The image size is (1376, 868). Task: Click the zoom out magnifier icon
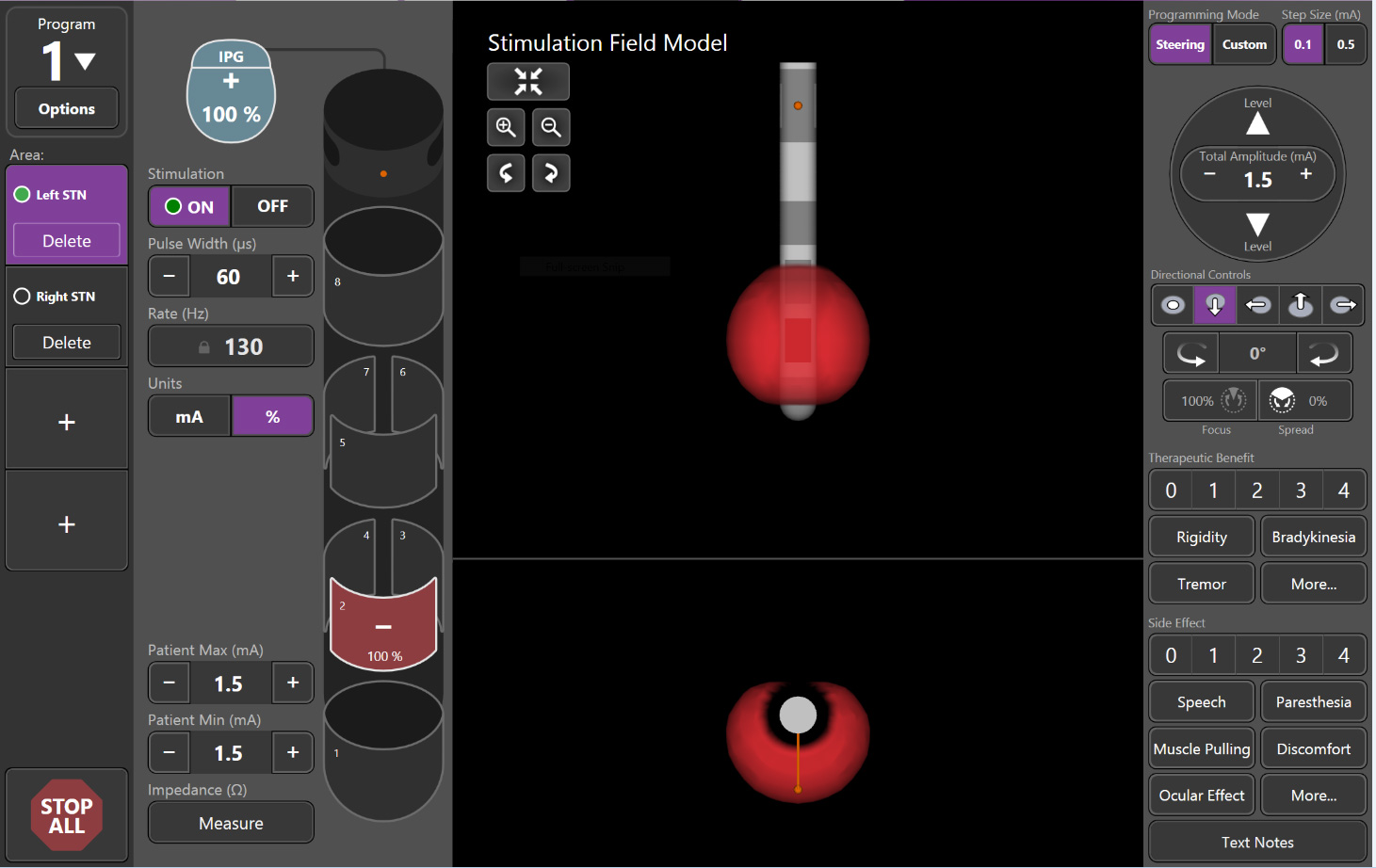pyautogui.click(x=551, y=127)
